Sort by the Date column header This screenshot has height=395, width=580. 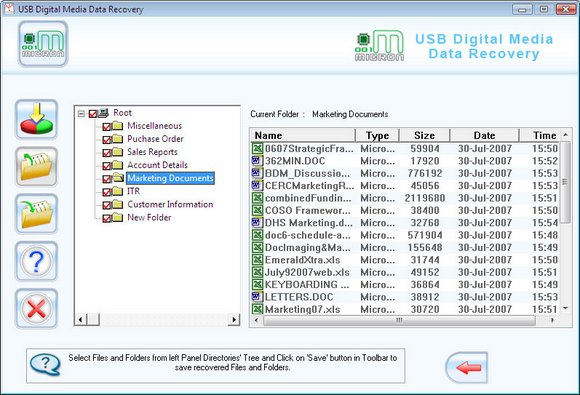click(484, 135)
